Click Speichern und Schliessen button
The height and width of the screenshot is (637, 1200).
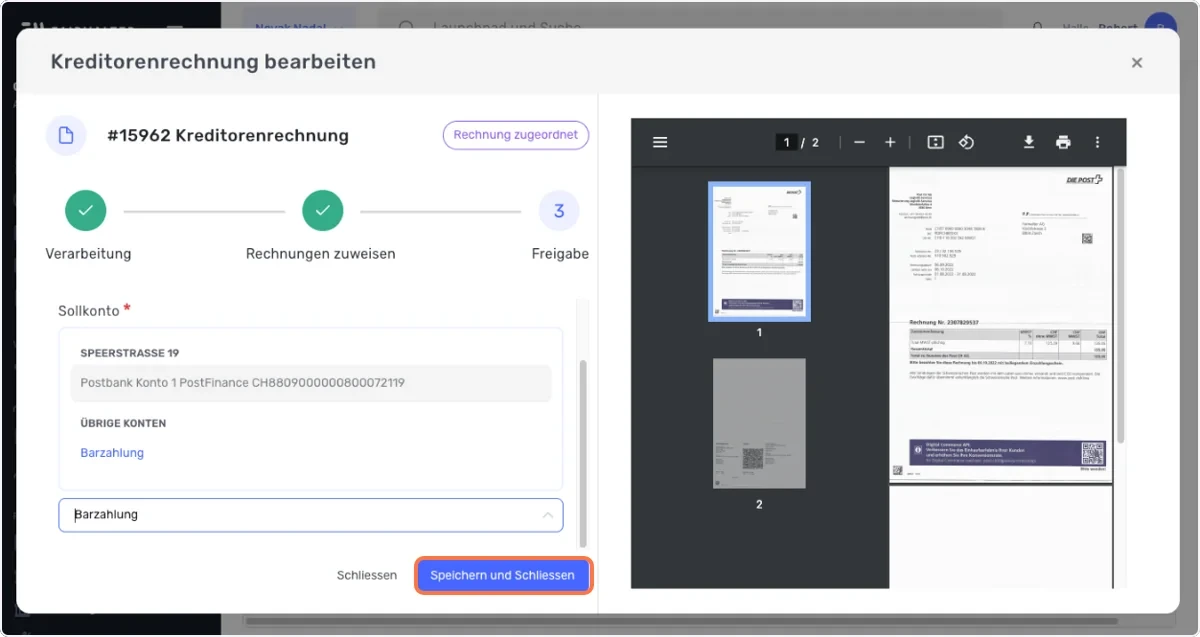tap(502, 576)
